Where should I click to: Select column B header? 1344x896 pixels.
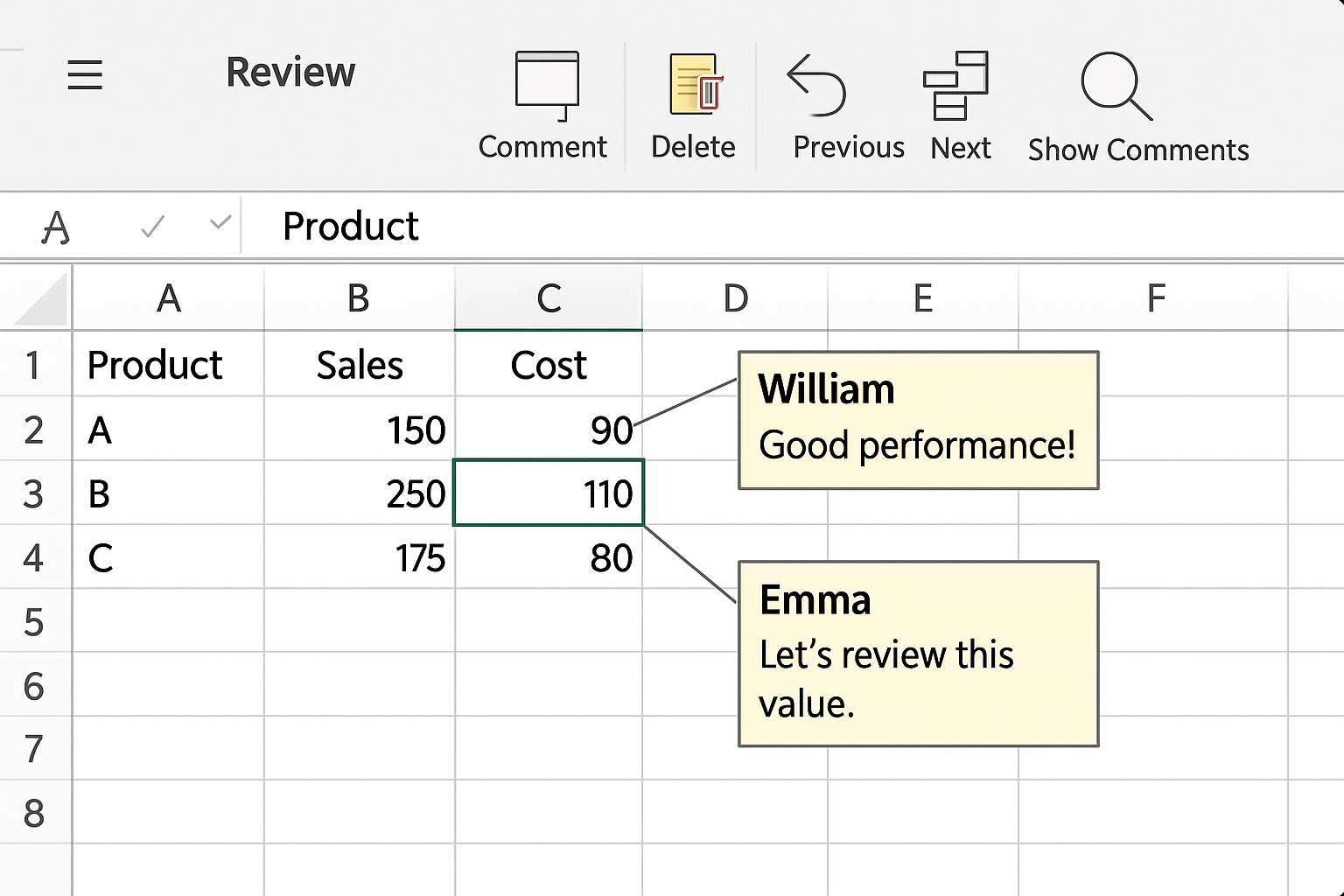tap(359, 298)
